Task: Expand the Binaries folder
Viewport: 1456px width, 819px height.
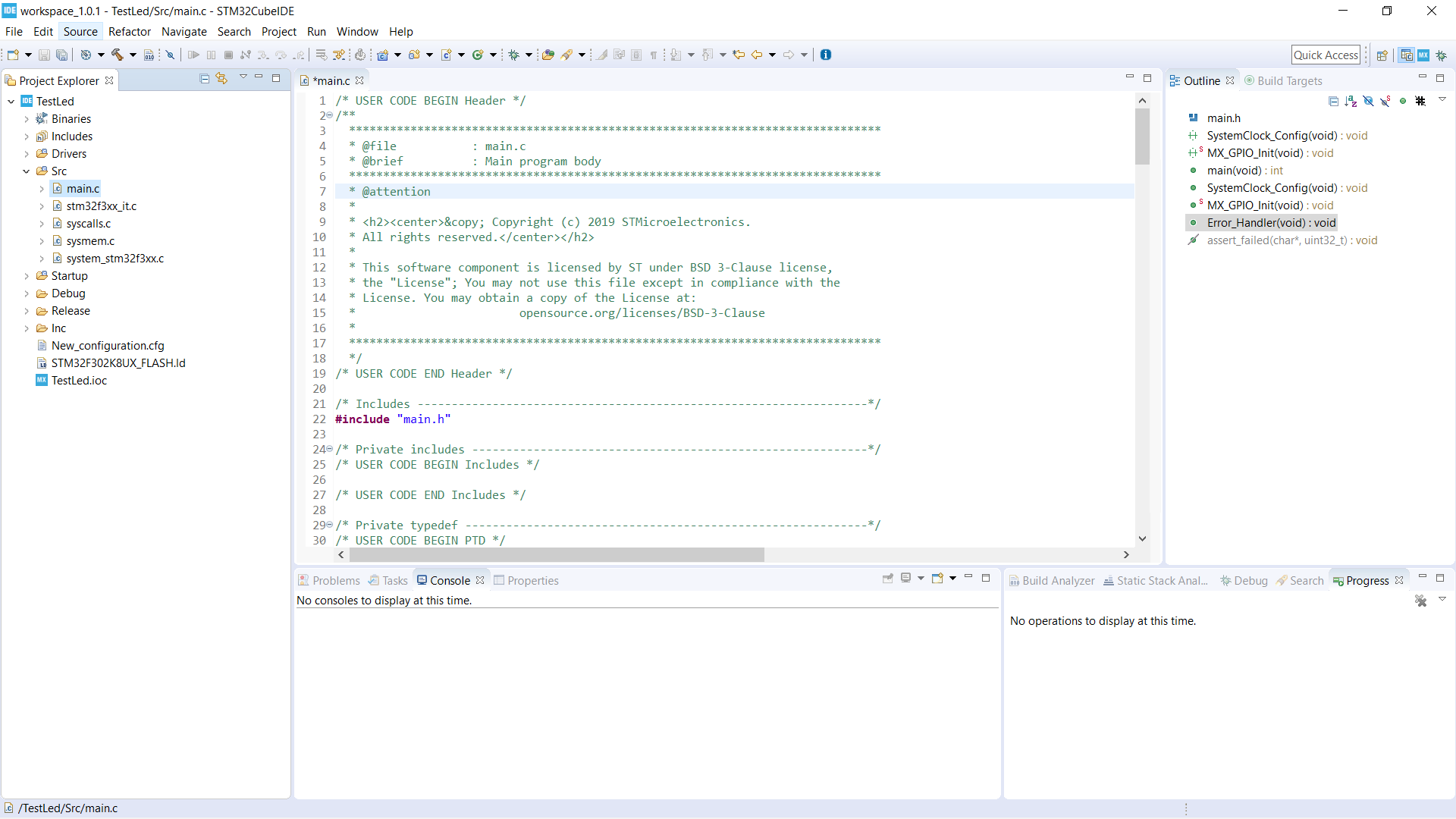Action: click(x=27, y=119)
